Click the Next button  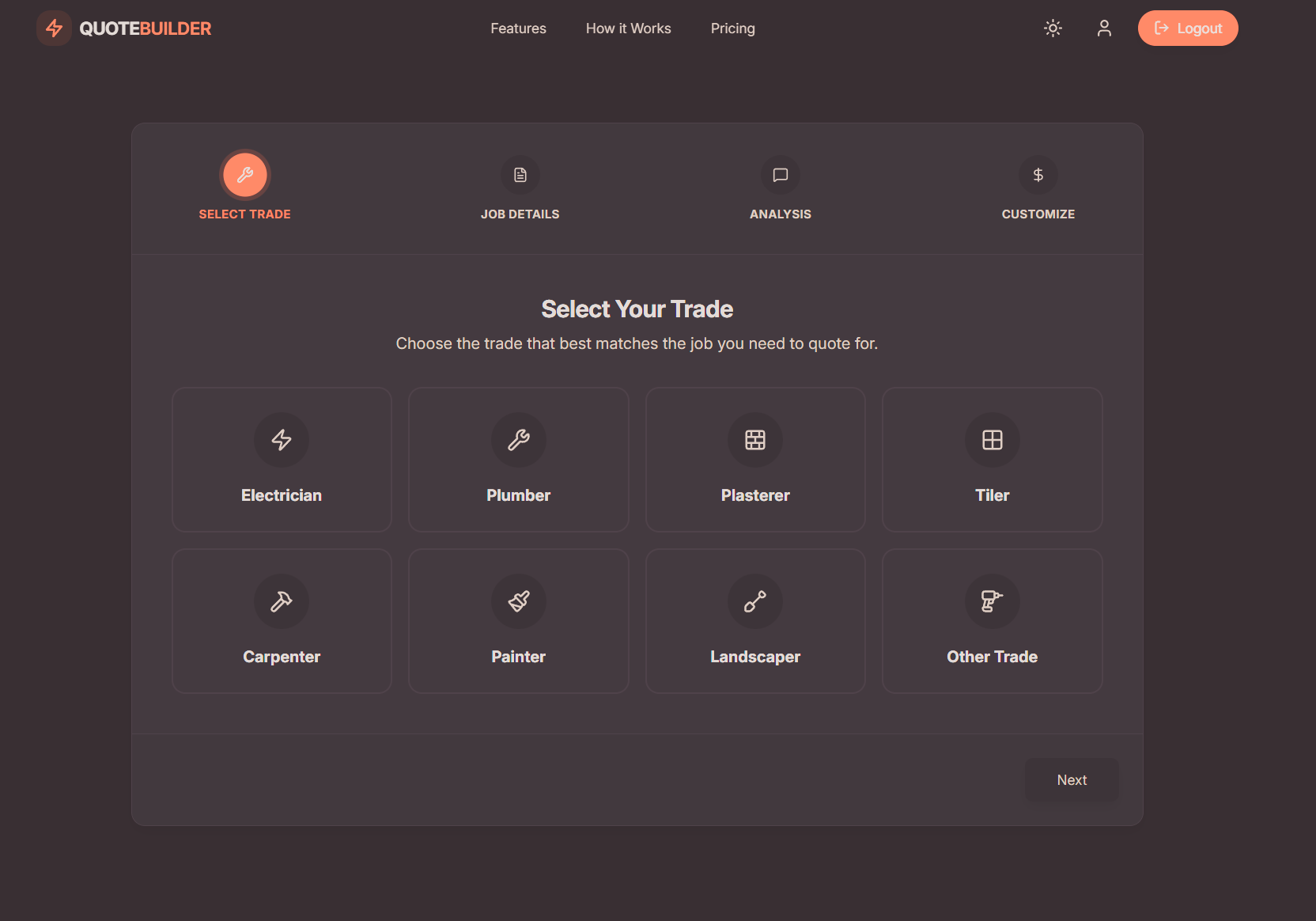point(1072,779)
